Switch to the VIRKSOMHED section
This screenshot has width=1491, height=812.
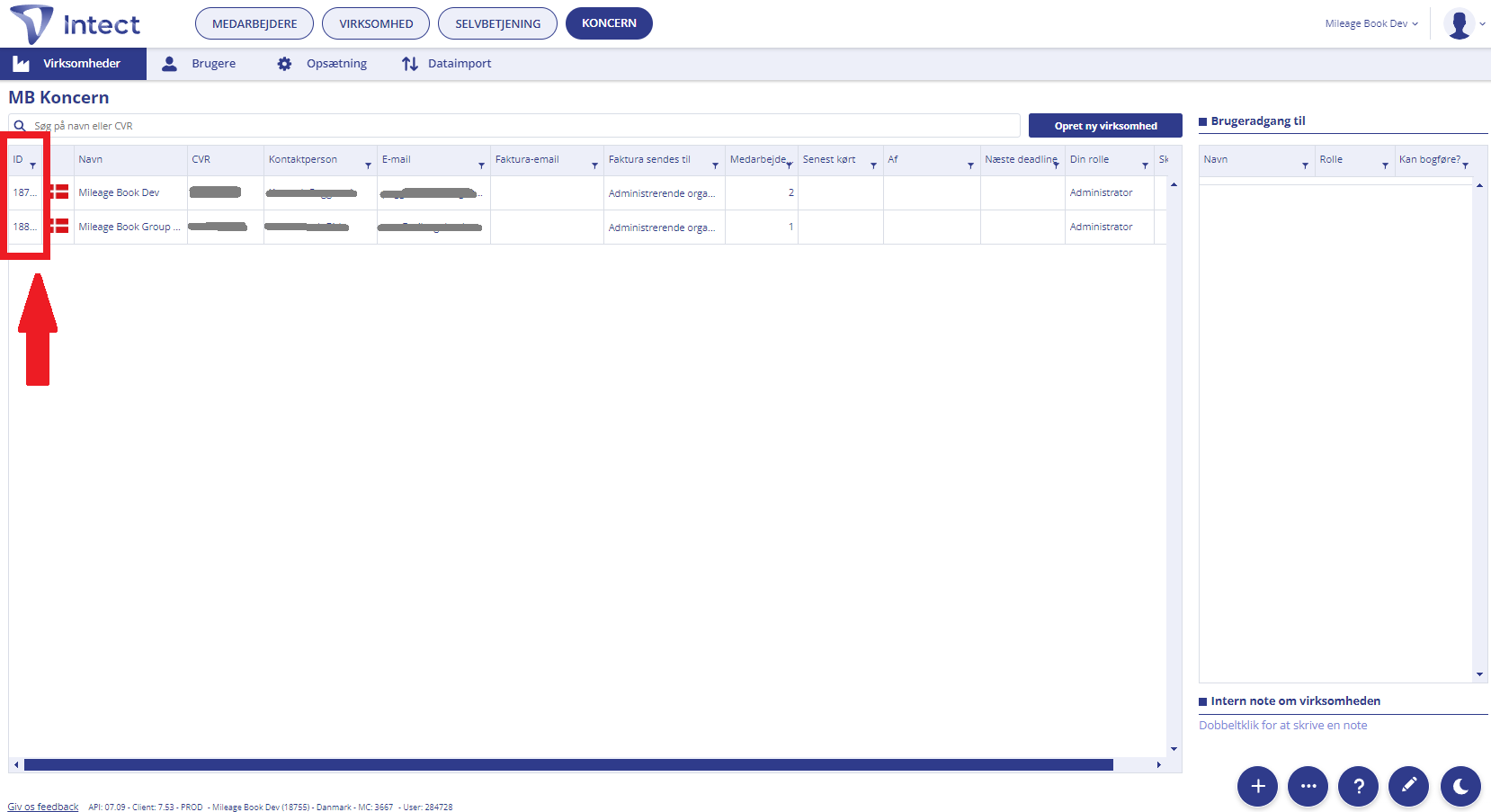376,23
